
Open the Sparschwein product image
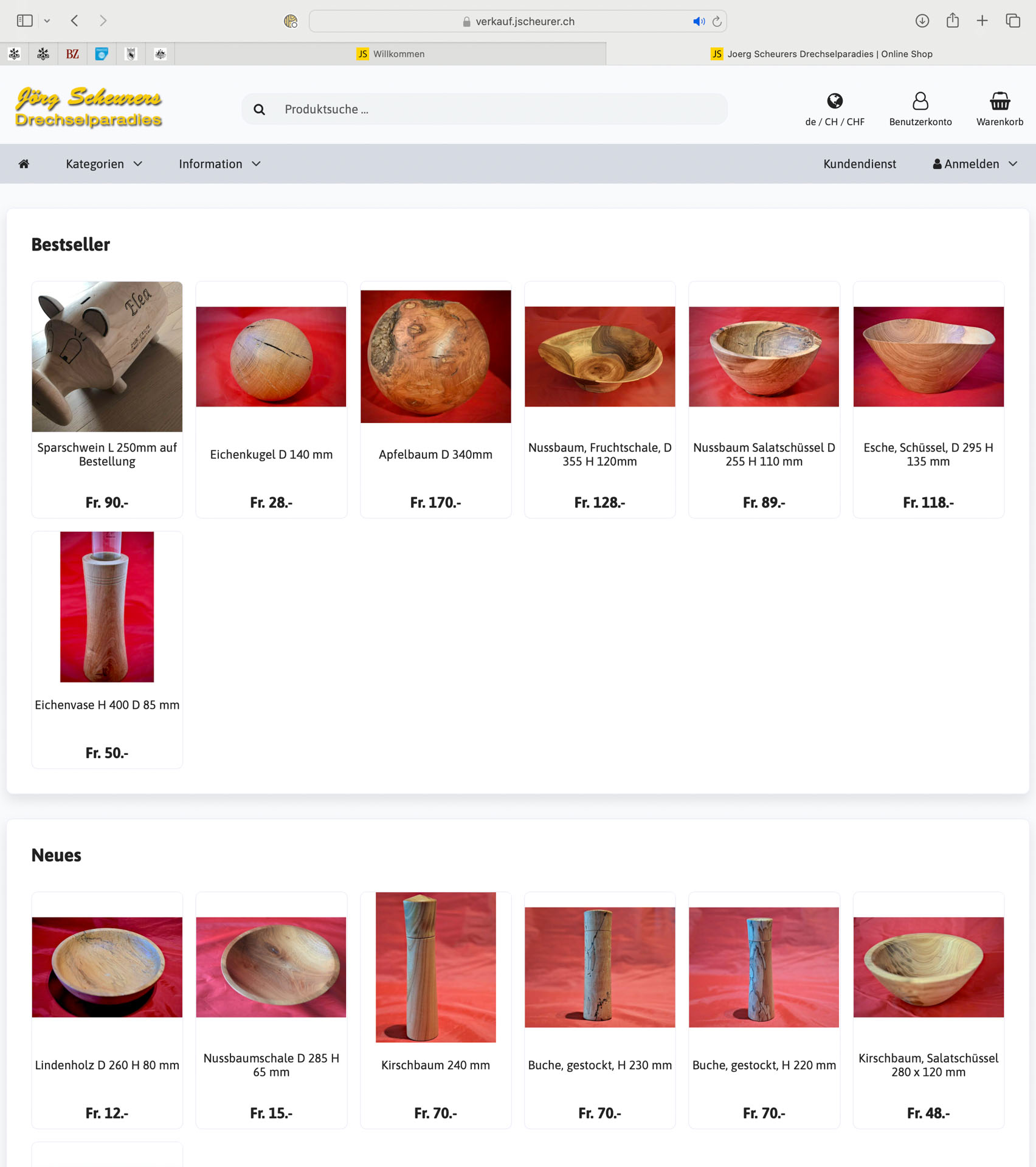(107, 357)
